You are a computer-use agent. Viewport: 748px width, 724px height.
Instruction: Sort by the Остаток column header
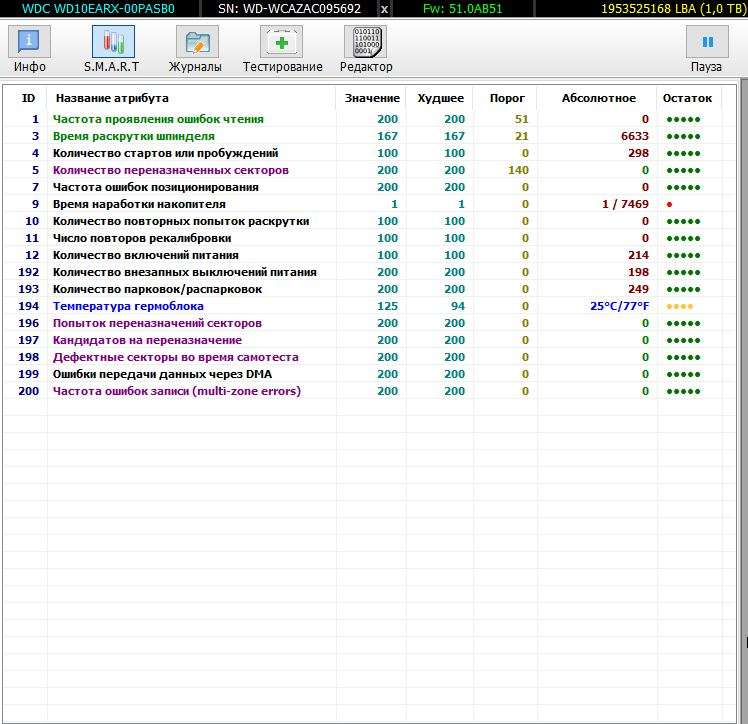(687, 98)
